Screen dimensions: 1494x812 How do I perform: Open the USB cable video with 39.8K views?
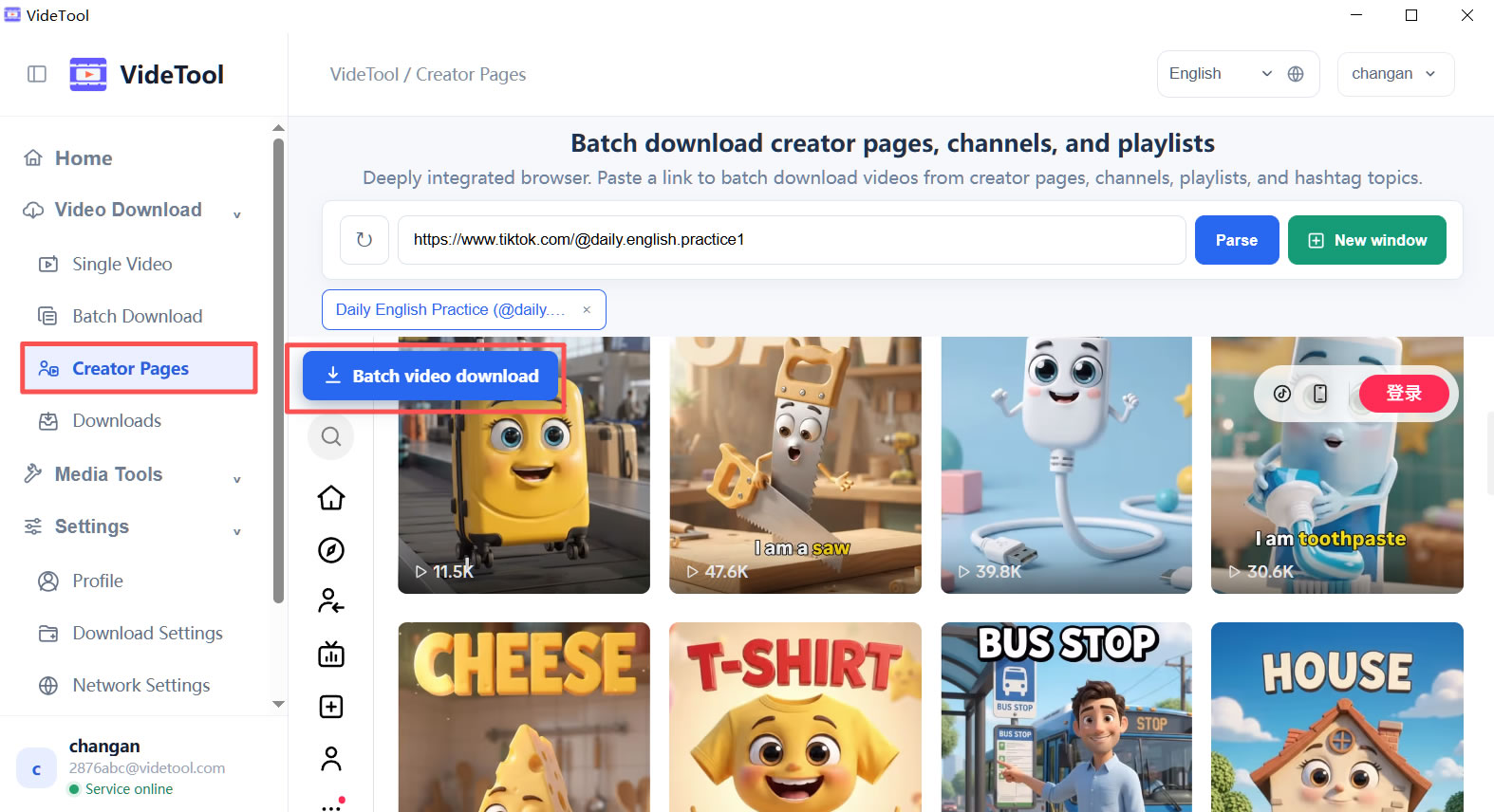pyautogui.click(x=1066, y=465)
